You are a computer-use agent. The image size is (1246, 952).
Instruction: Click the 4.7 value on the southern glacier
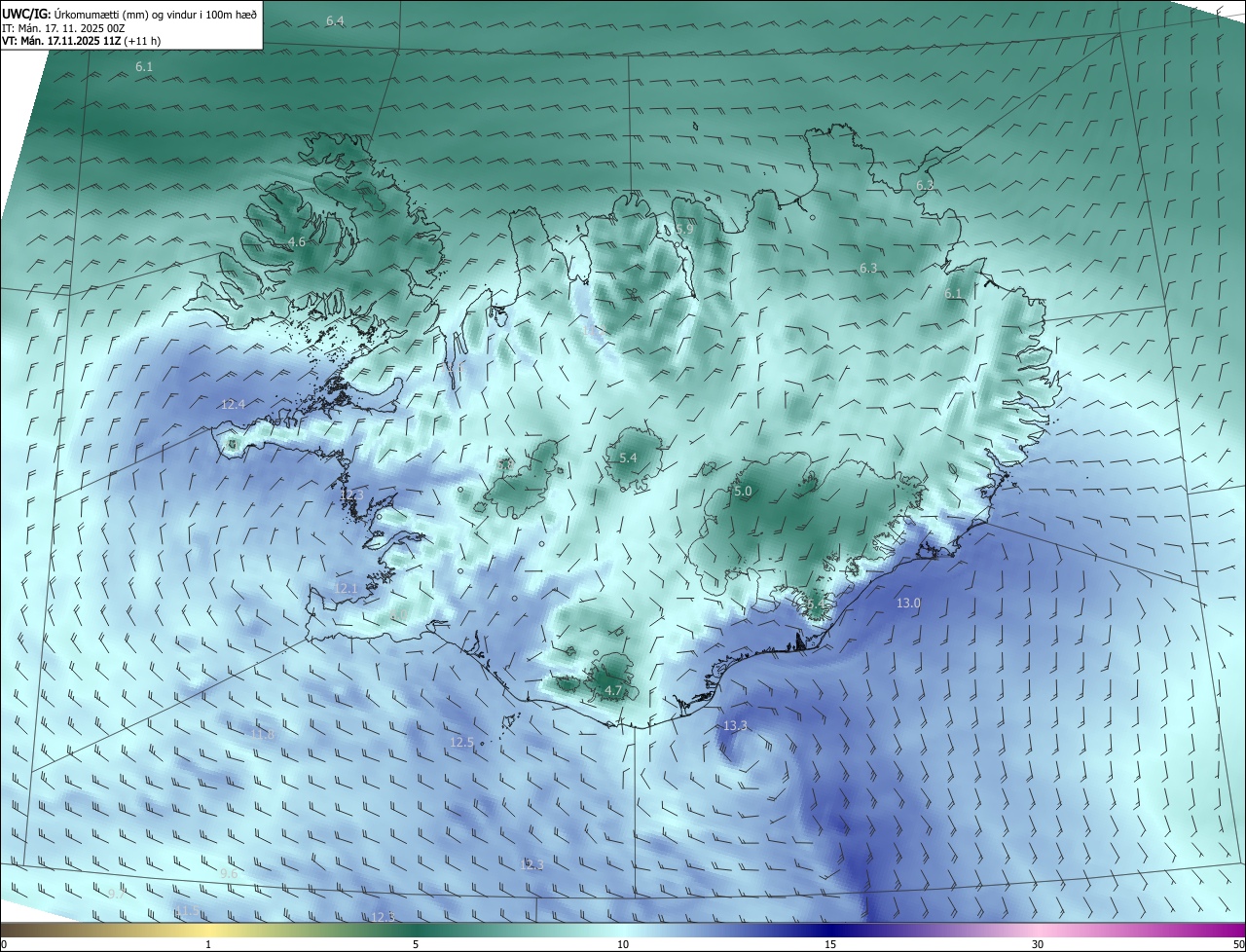tap(613, 690)
